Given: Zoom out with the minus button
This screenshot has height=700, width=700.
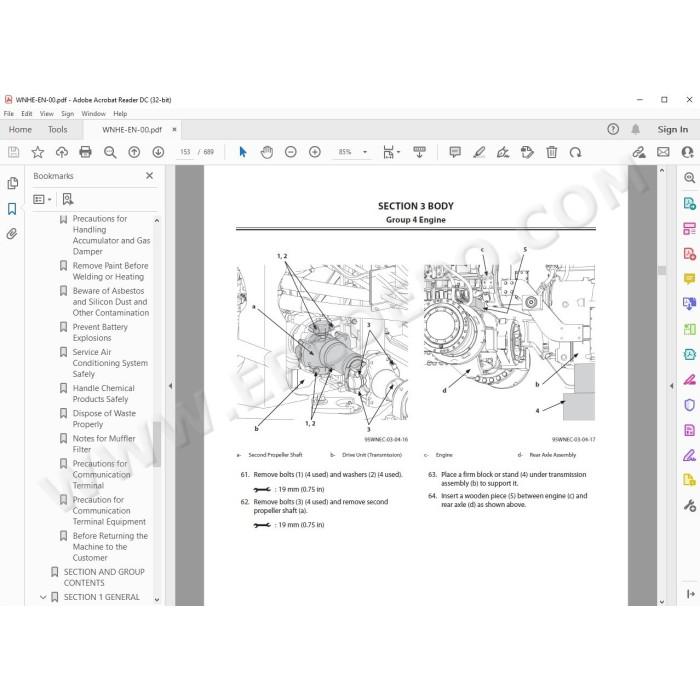Looking at the screenshot, I should (x=291, y=152).
